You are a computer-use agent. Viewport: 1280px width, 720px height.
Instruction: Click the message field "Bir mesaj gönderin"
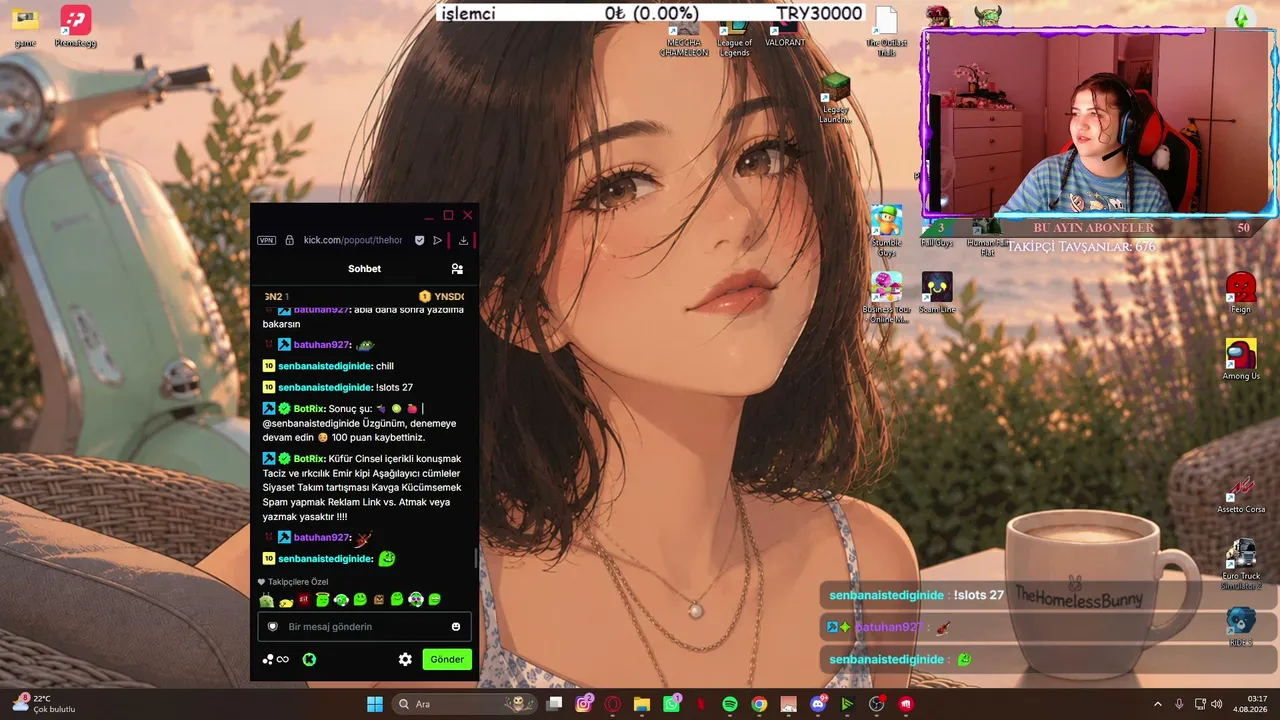(364, 627)
